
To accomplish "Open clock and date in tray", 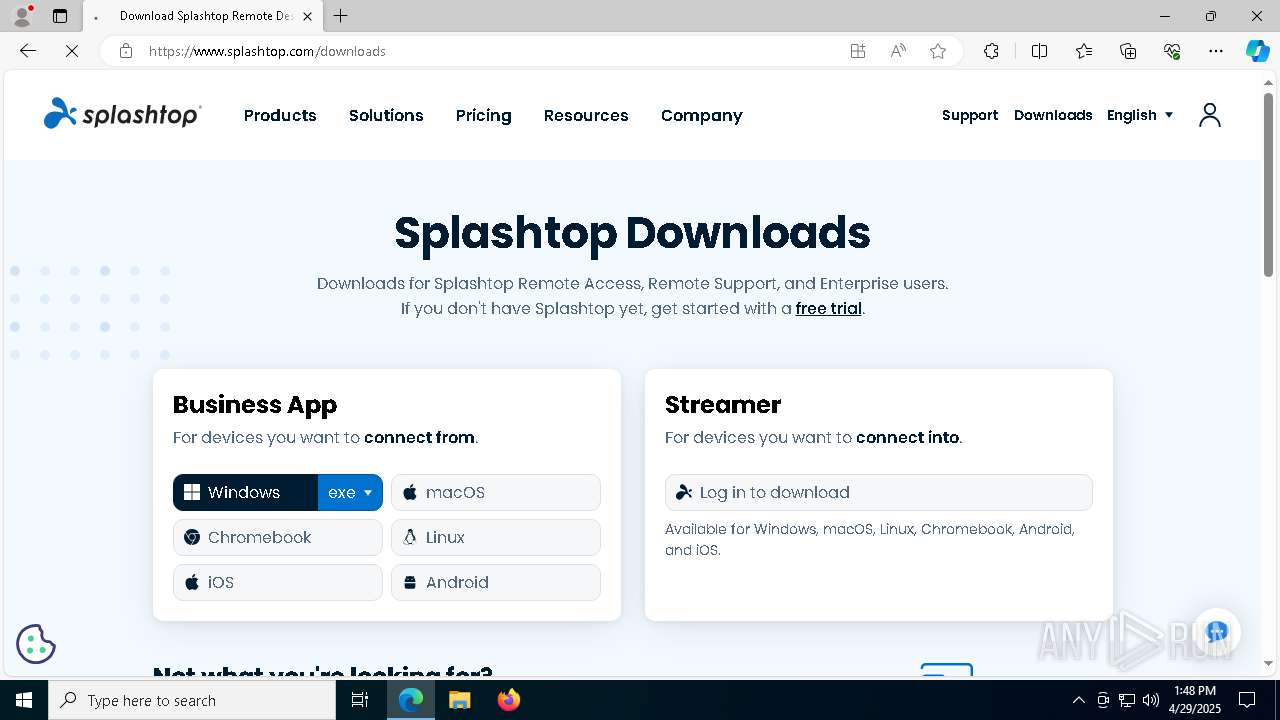I will pyautogui.click(x=1195, y=700).
